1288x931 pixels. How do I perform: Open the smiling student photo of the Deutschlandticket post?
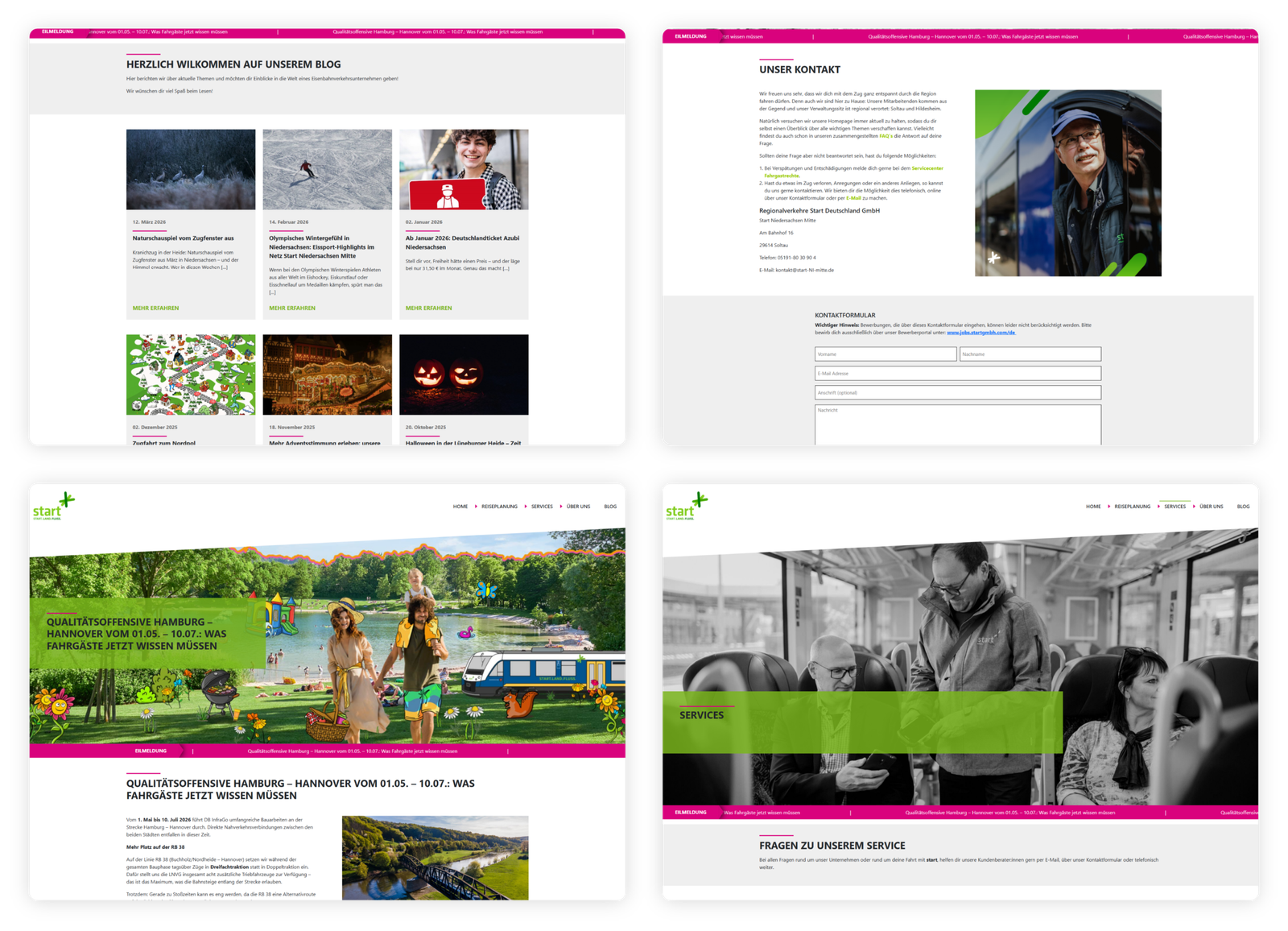pyautogui.click(x=464, y=170)
